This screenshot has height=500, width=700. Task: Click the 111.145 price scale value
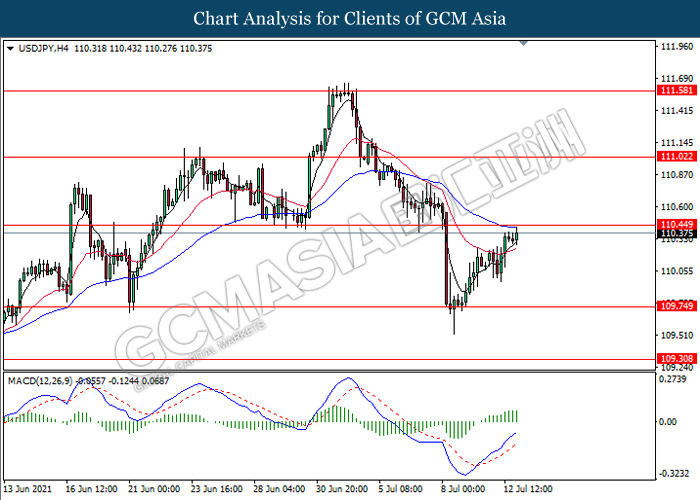point(677,143)
